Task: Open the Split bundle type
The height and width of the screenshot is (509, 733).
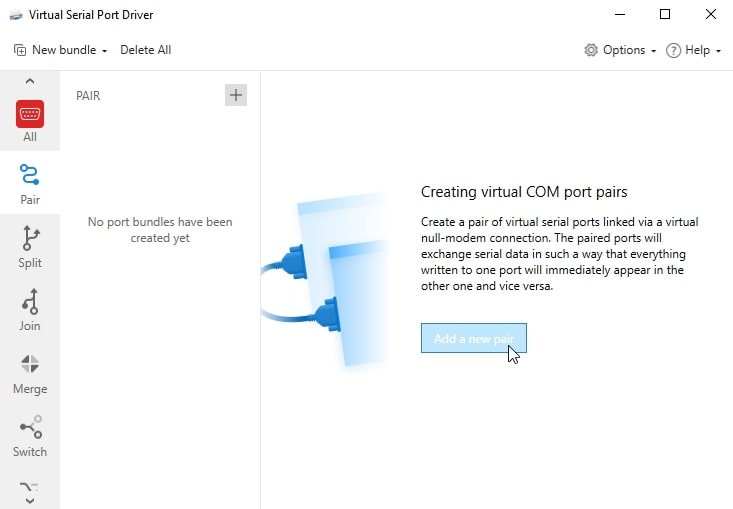Action: (x=30, y=247)
